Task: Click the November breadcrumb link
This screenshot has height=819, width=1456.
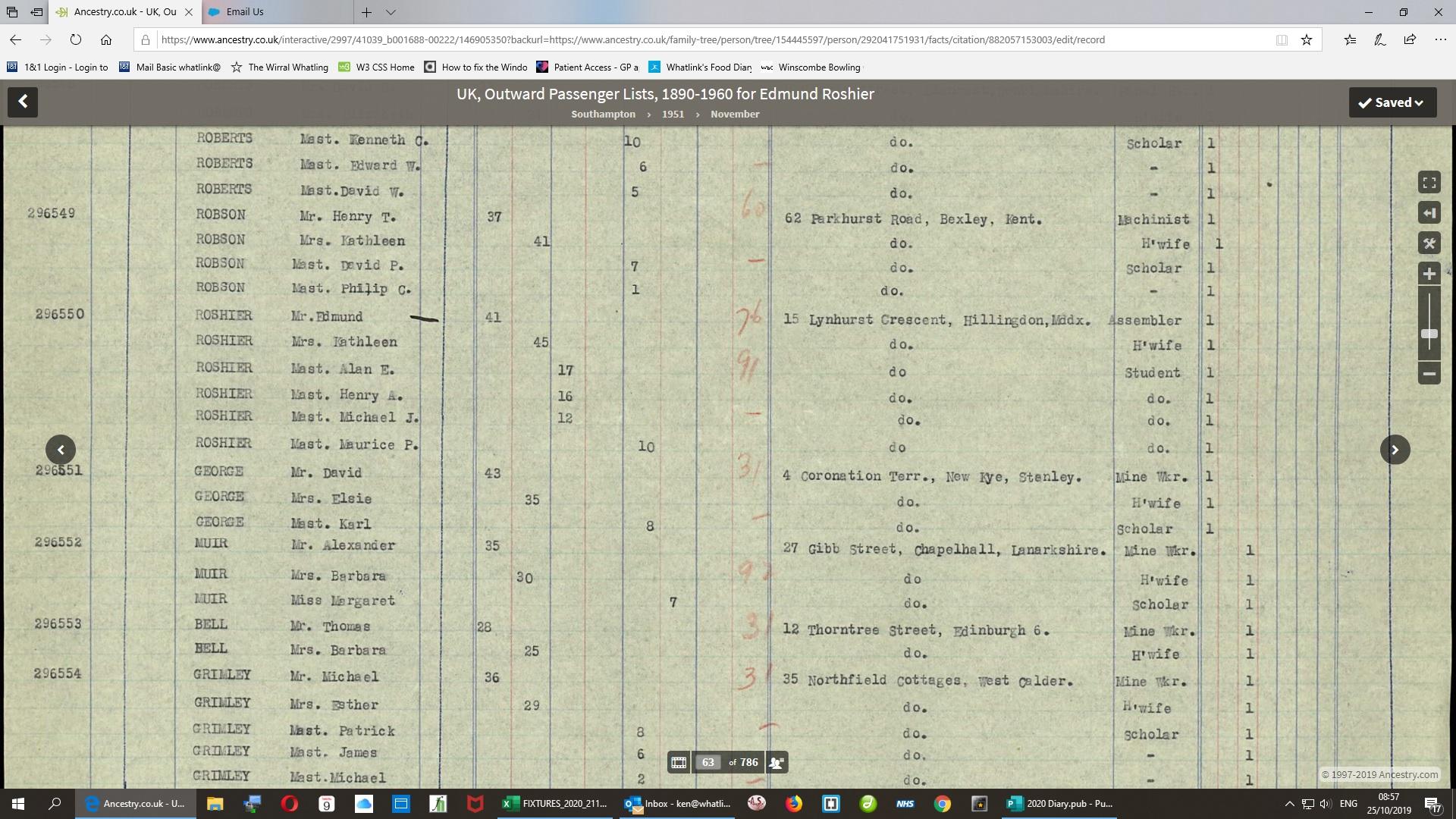Action: (x=734, y=115)
